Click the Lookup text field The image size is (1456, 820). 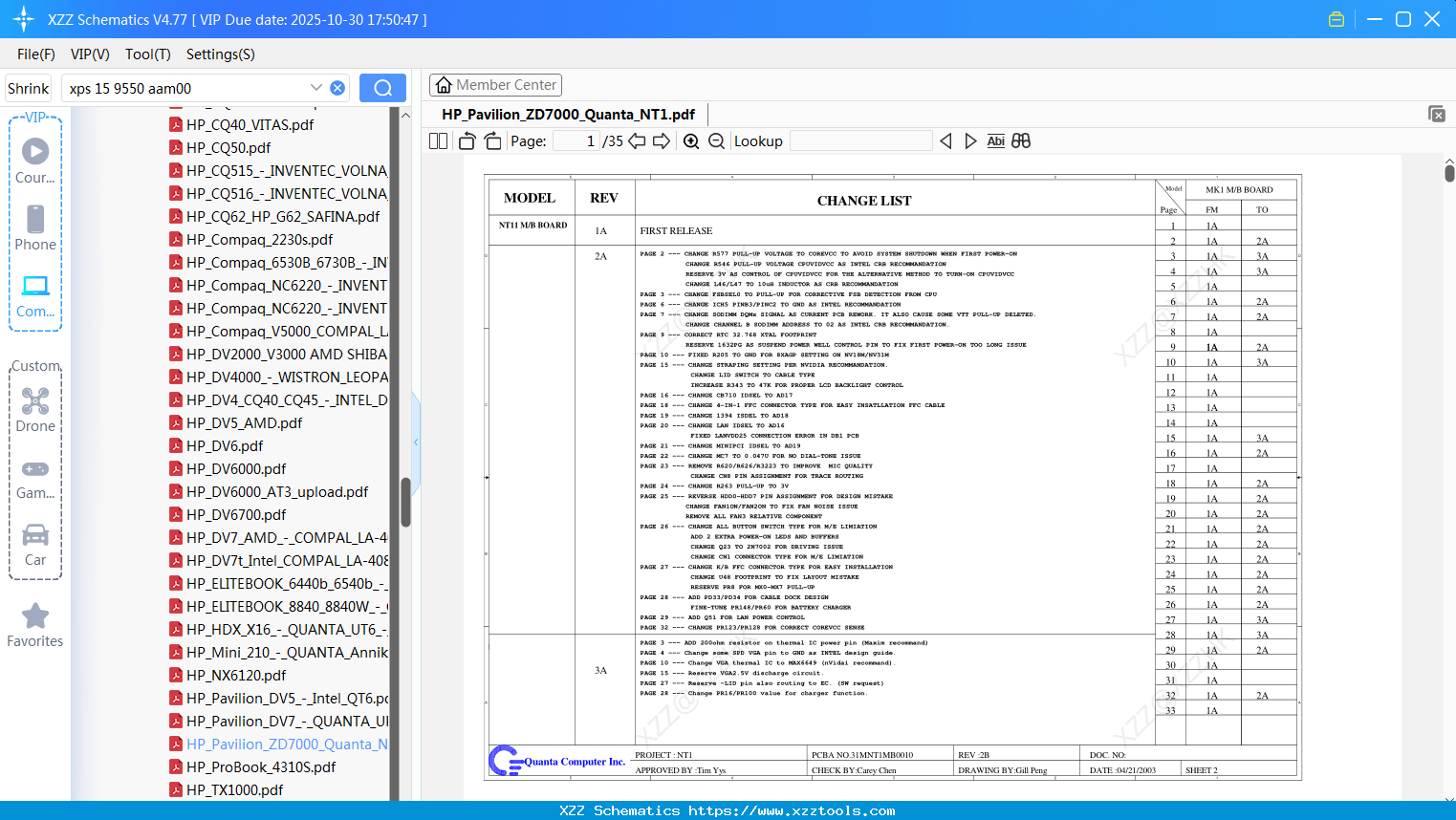[x=860, y=141]
